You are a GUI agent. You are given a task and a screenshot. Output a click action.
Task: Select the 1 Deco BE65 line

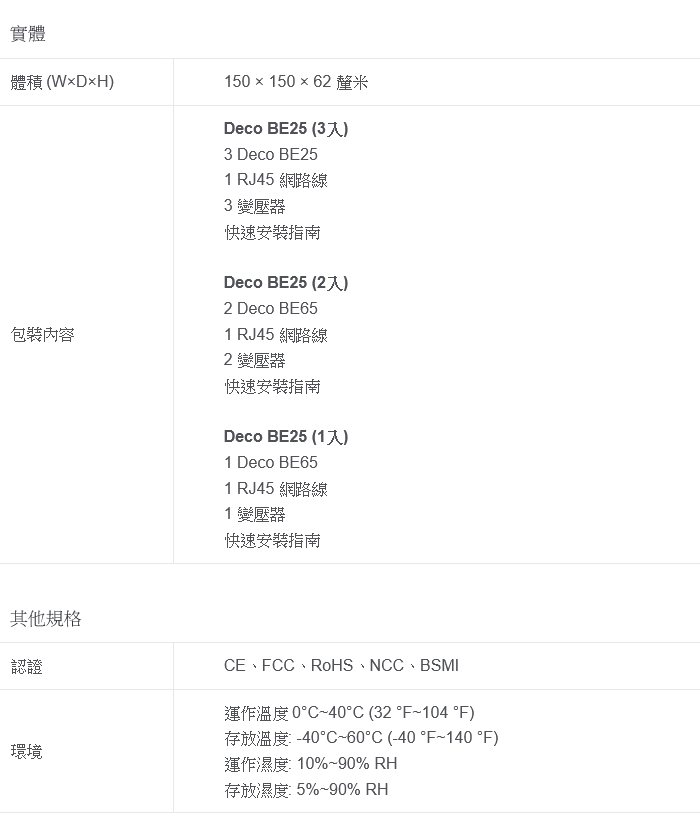coord(271,463)
